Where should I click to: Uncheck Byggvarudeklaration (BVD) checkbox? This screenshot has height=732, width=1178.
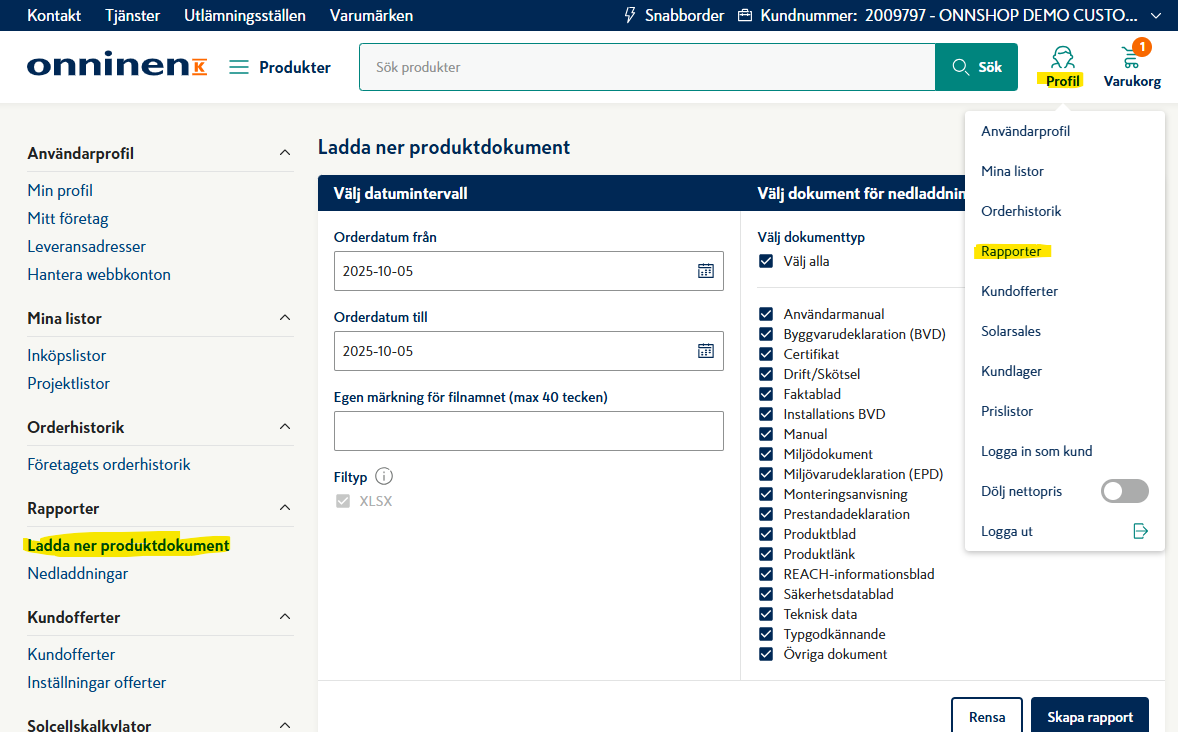[766, 334]
